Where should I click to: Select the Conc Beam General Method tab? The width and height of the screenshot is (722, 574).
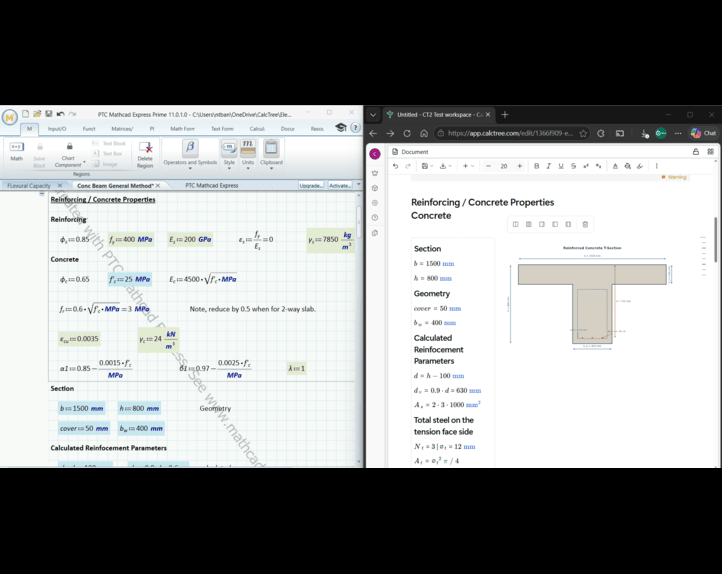115,186
